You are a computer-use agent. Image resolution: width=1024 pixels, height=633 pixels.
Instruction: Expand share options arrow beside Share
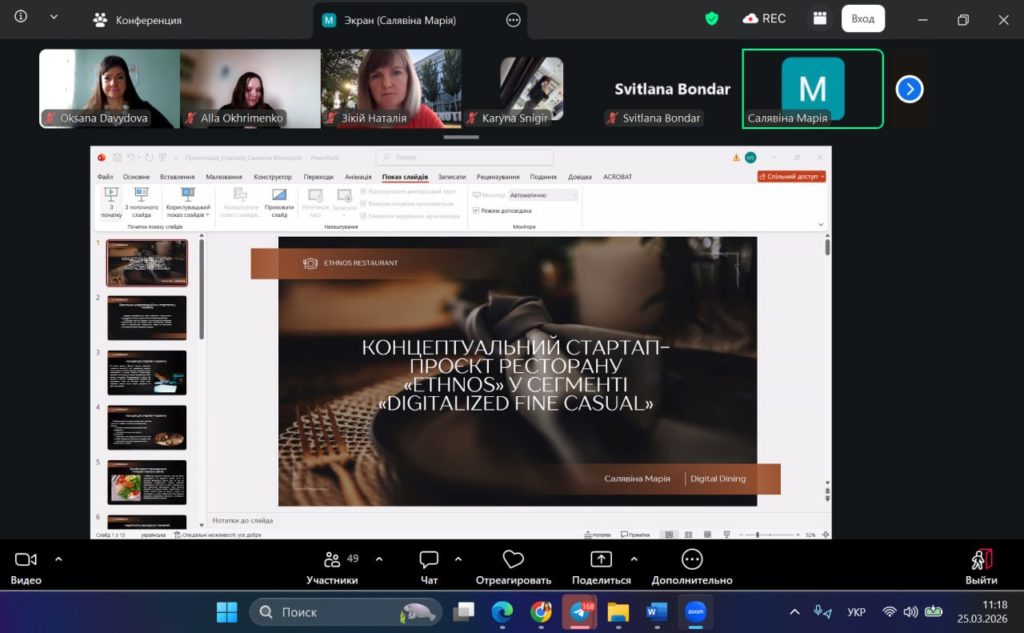(633, 559)
